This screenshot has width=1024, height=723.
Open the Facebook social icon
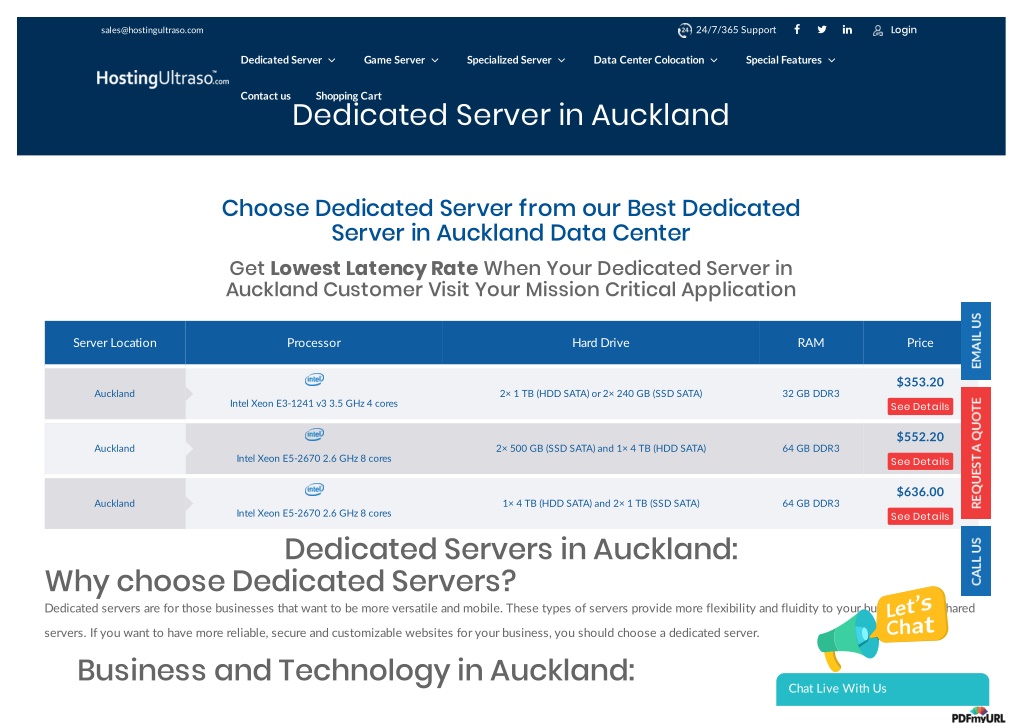pos(797,29)
